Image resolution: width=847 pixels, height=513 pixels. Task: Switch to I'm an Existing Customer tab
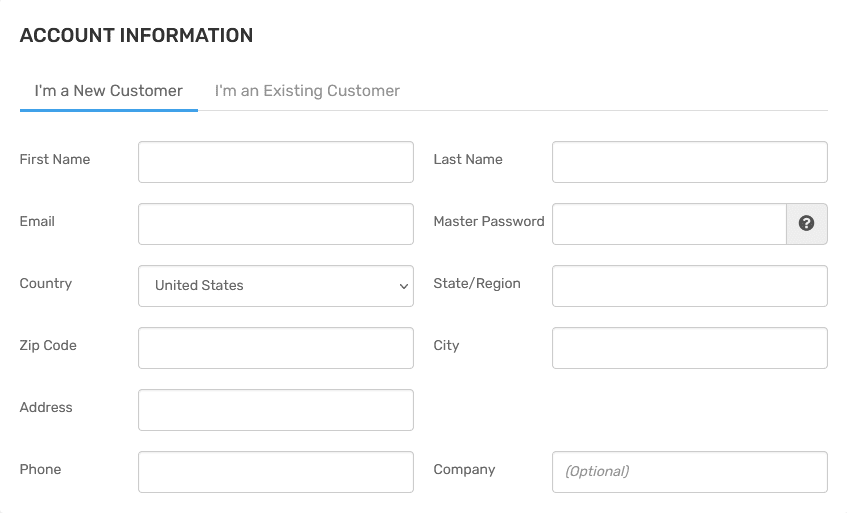pos(307,91)
